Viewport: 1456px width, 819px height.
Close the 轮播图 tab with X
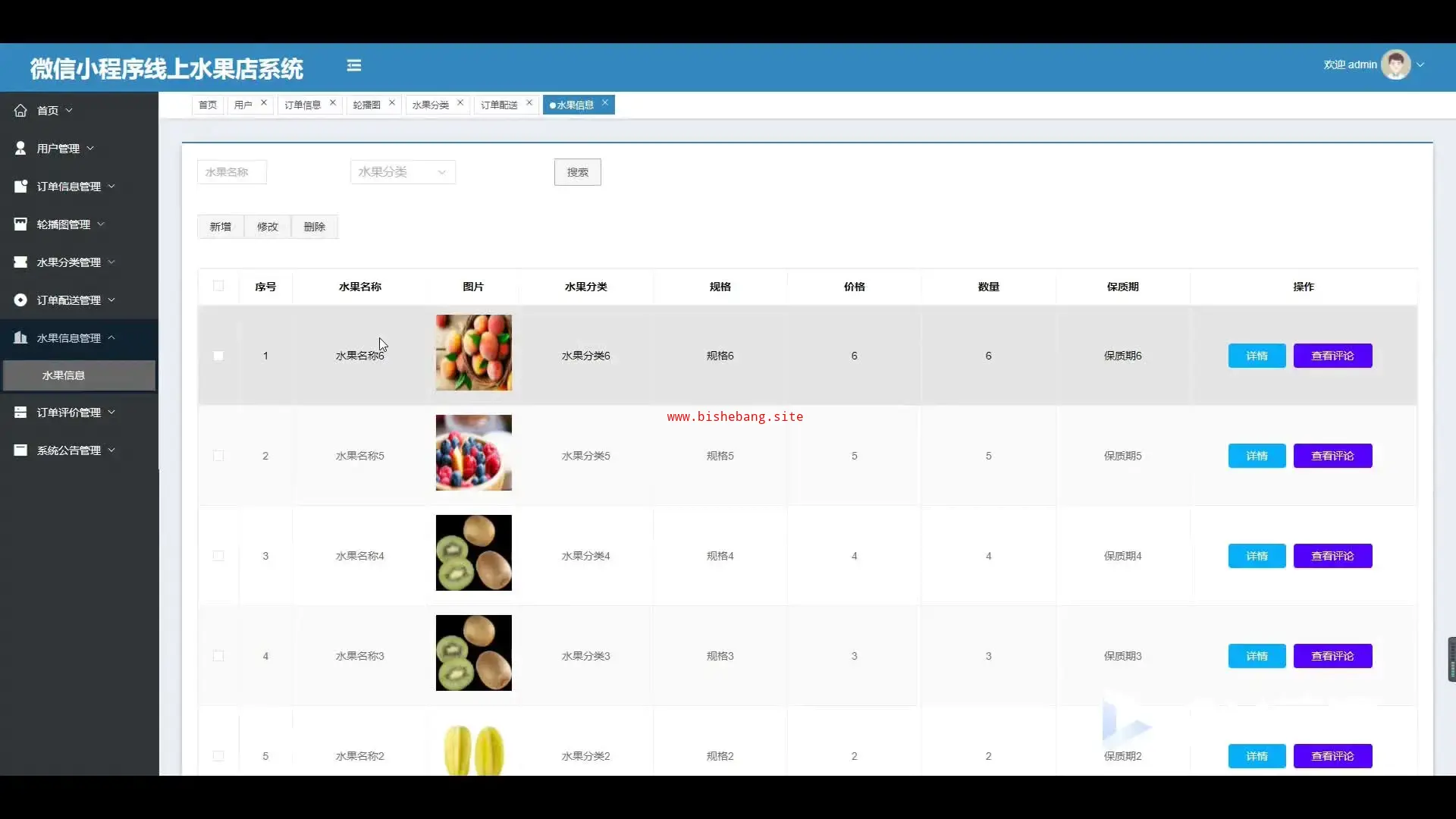[392, 103]
